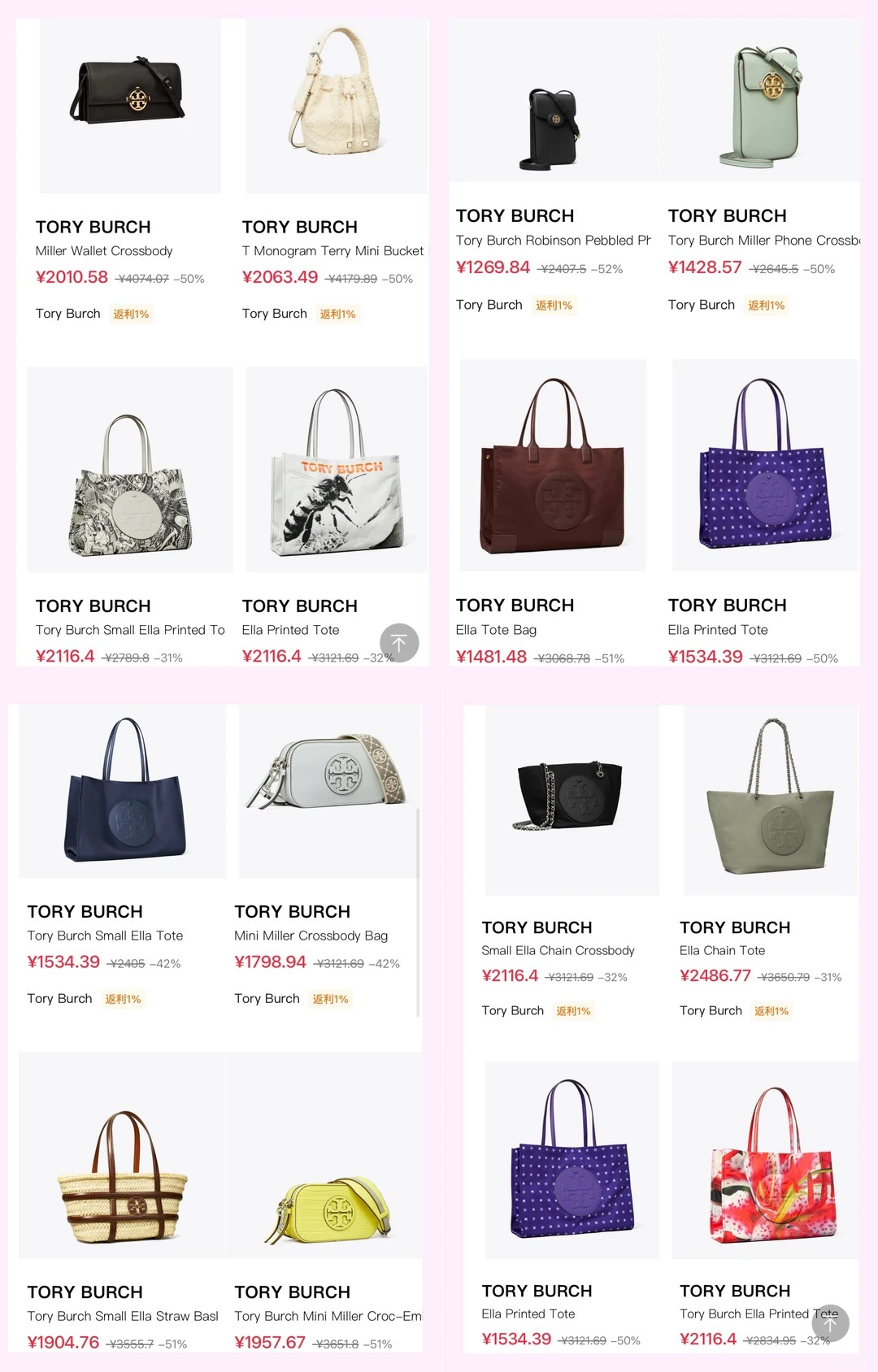This screenshot has width=878, height=1372.
Task: Tap the gray back-to-top arrow beside Ella Printed Tote ¥2116.4
Action: [399, 643]
